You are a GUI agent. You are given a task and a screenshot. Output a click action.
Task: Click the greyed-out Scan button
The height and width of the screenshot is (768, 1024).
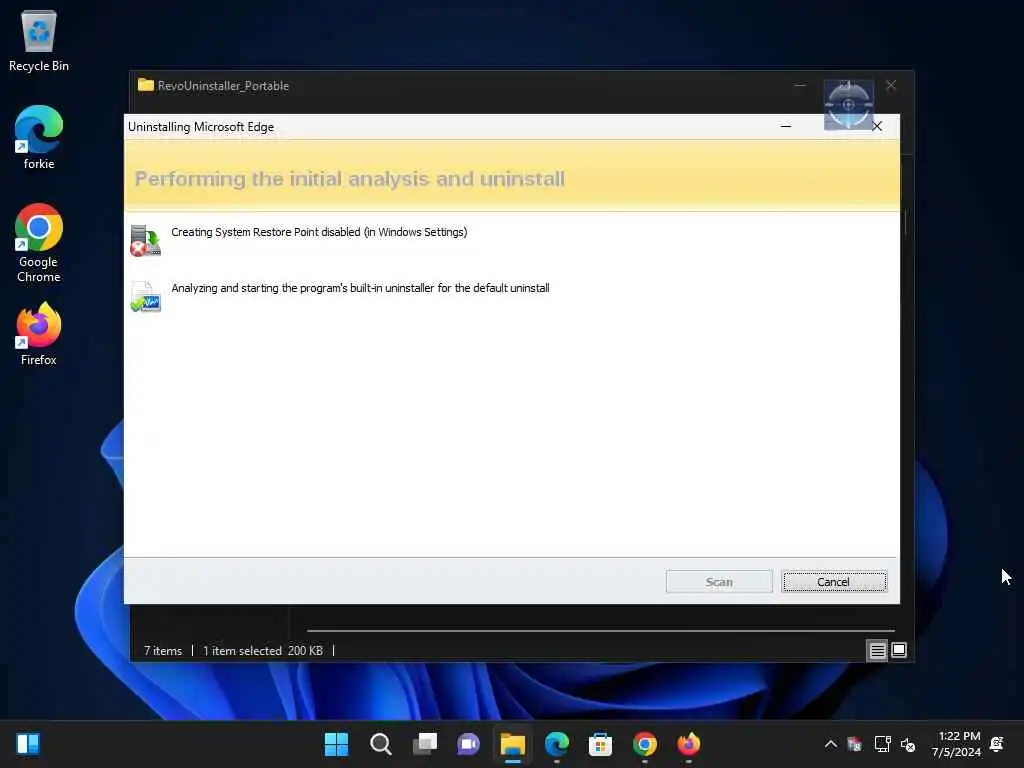click(719, 581)
